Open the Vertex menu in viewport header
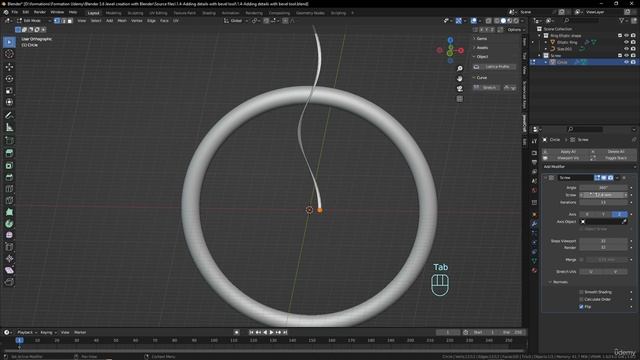 click(x=136, y=20)
